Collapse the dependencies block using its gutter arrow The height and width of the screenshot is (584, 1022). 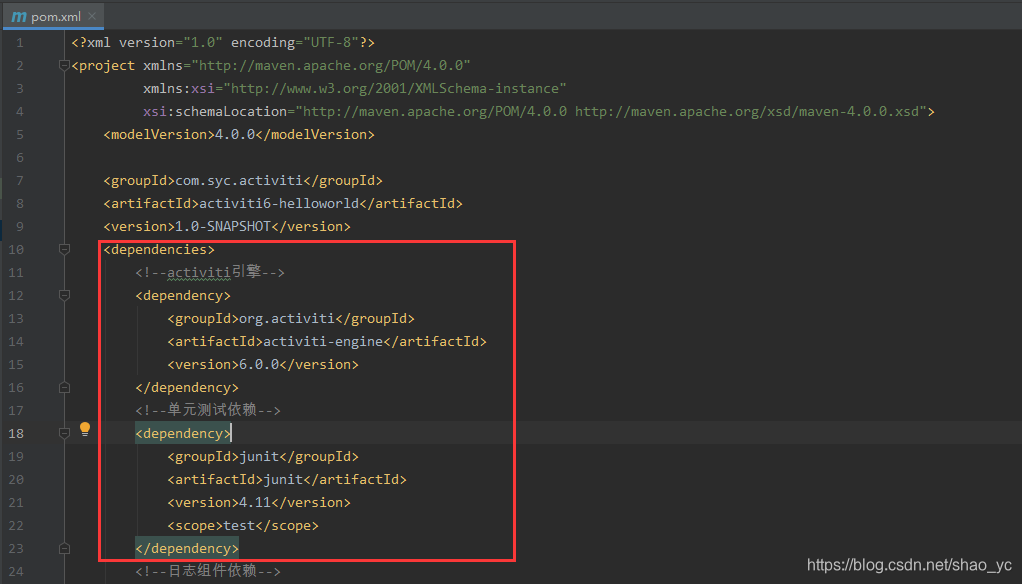coord(64,248)
